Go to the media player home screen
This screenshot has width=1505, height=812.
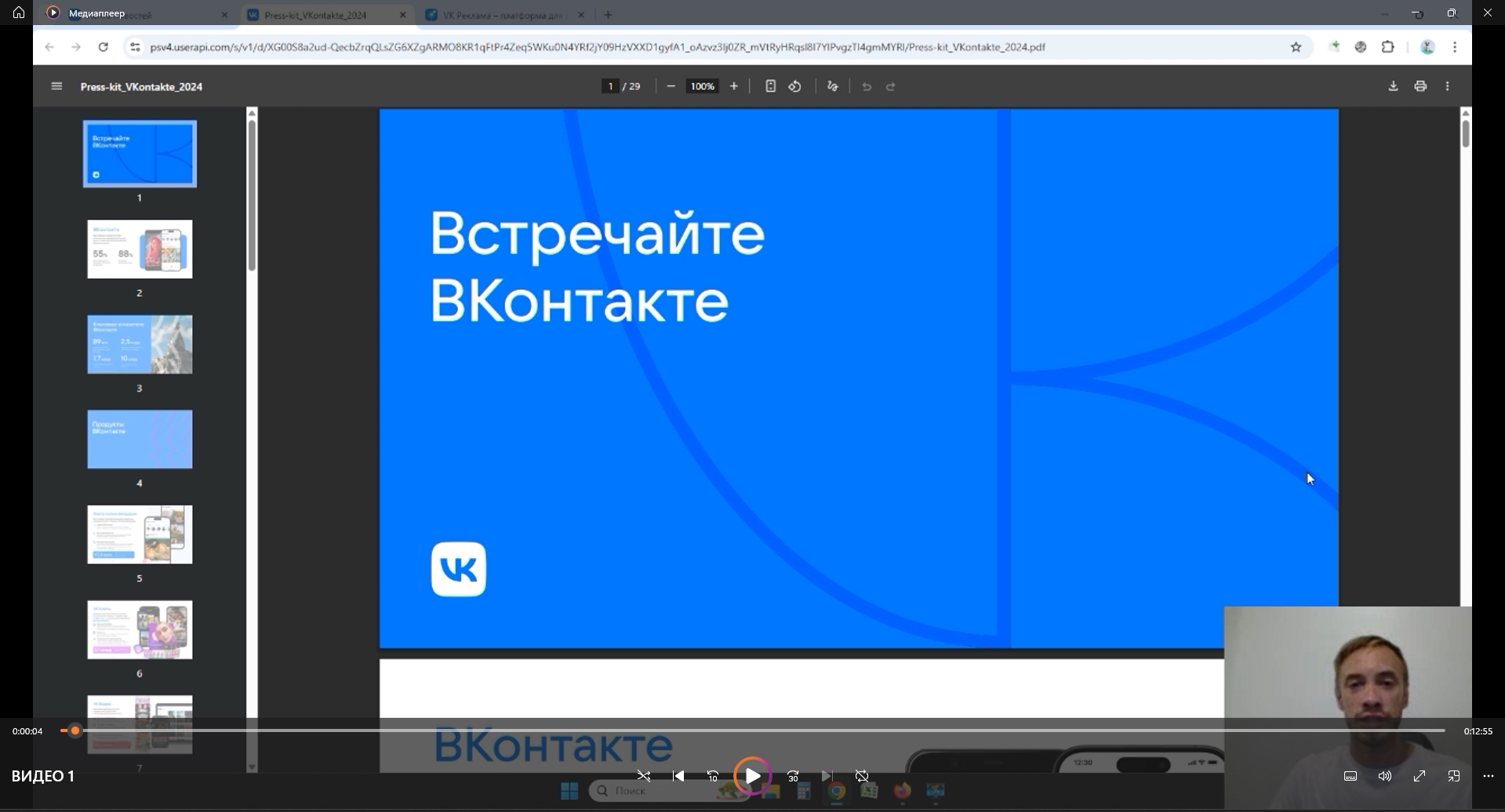point(19,13)
